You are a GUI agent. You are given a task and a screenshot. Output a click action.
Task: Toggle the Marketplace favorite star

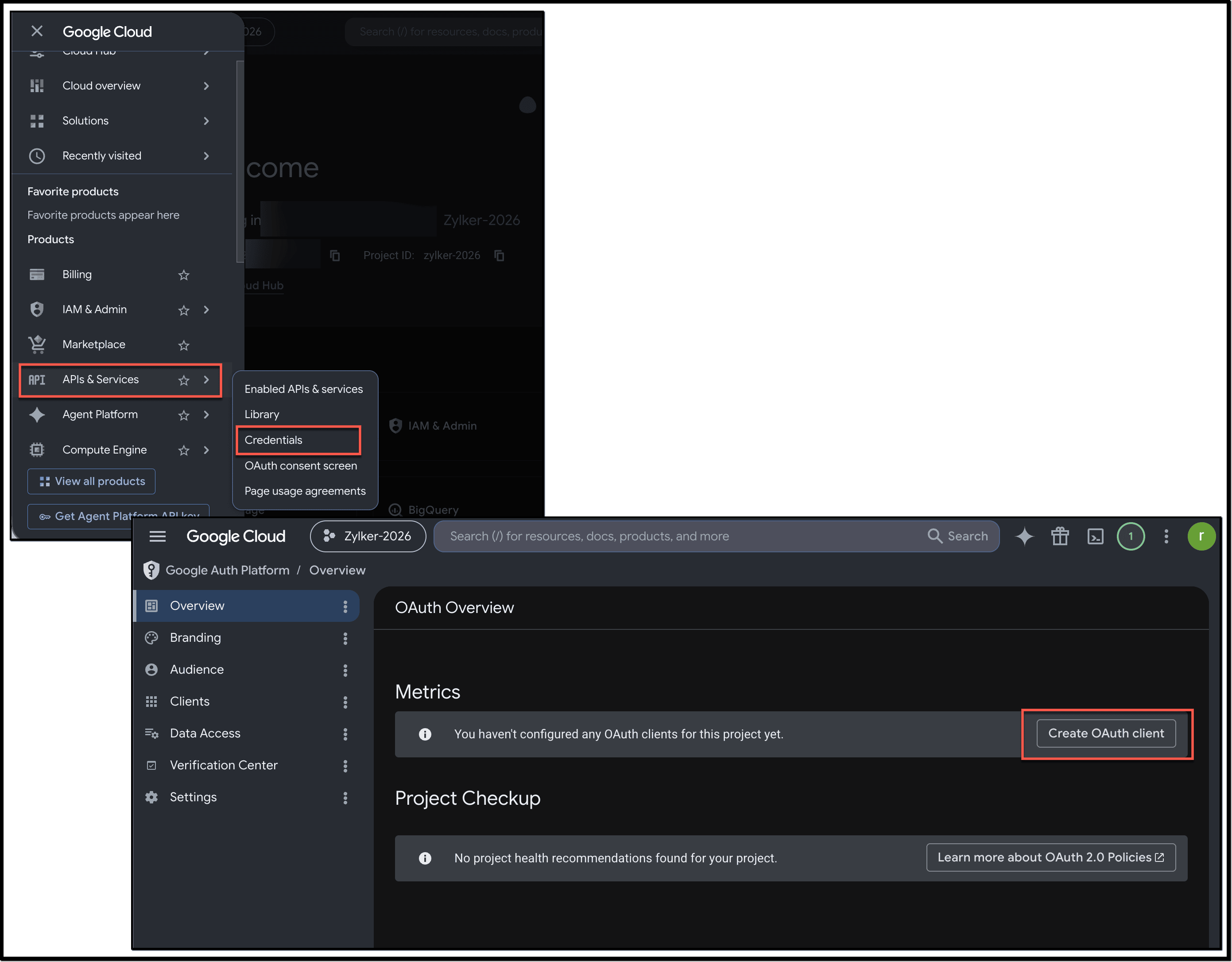[x=184, y=345]
